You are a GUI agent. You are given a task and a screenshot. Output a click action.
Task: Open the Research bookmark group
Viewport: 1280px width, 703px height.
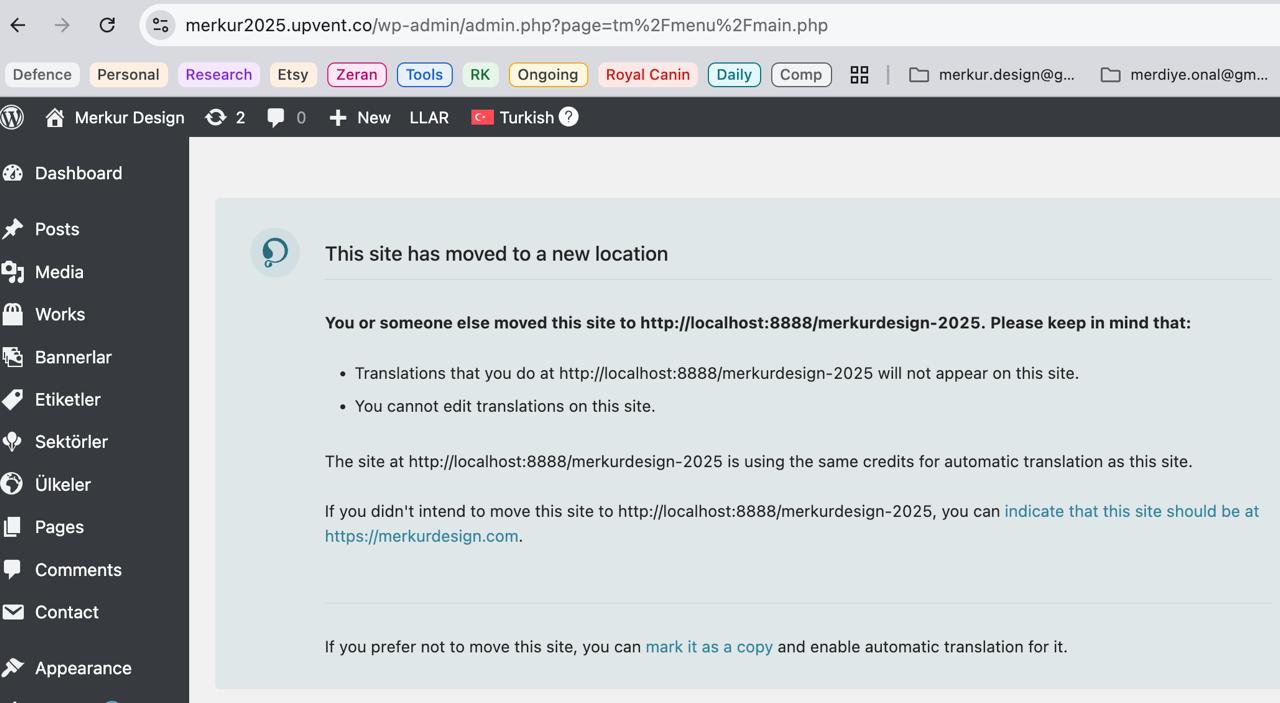tap(218, 75)
